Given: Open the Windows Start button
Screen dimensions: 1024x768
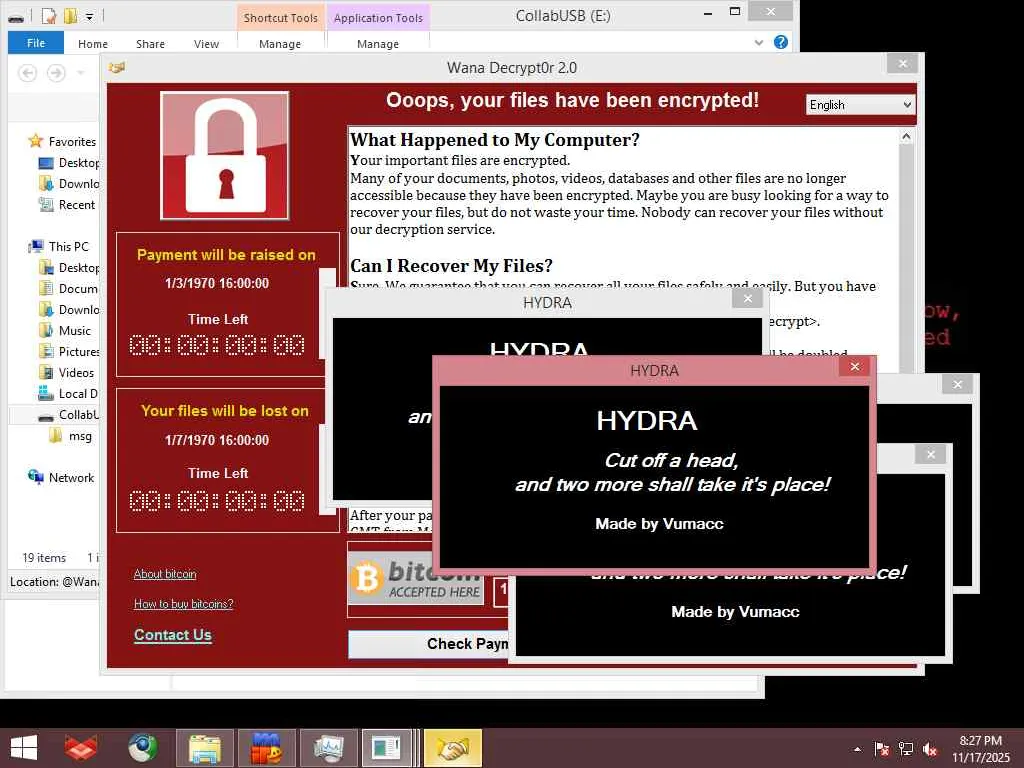Looking at the screenshot, I should [x=24, y=748].
